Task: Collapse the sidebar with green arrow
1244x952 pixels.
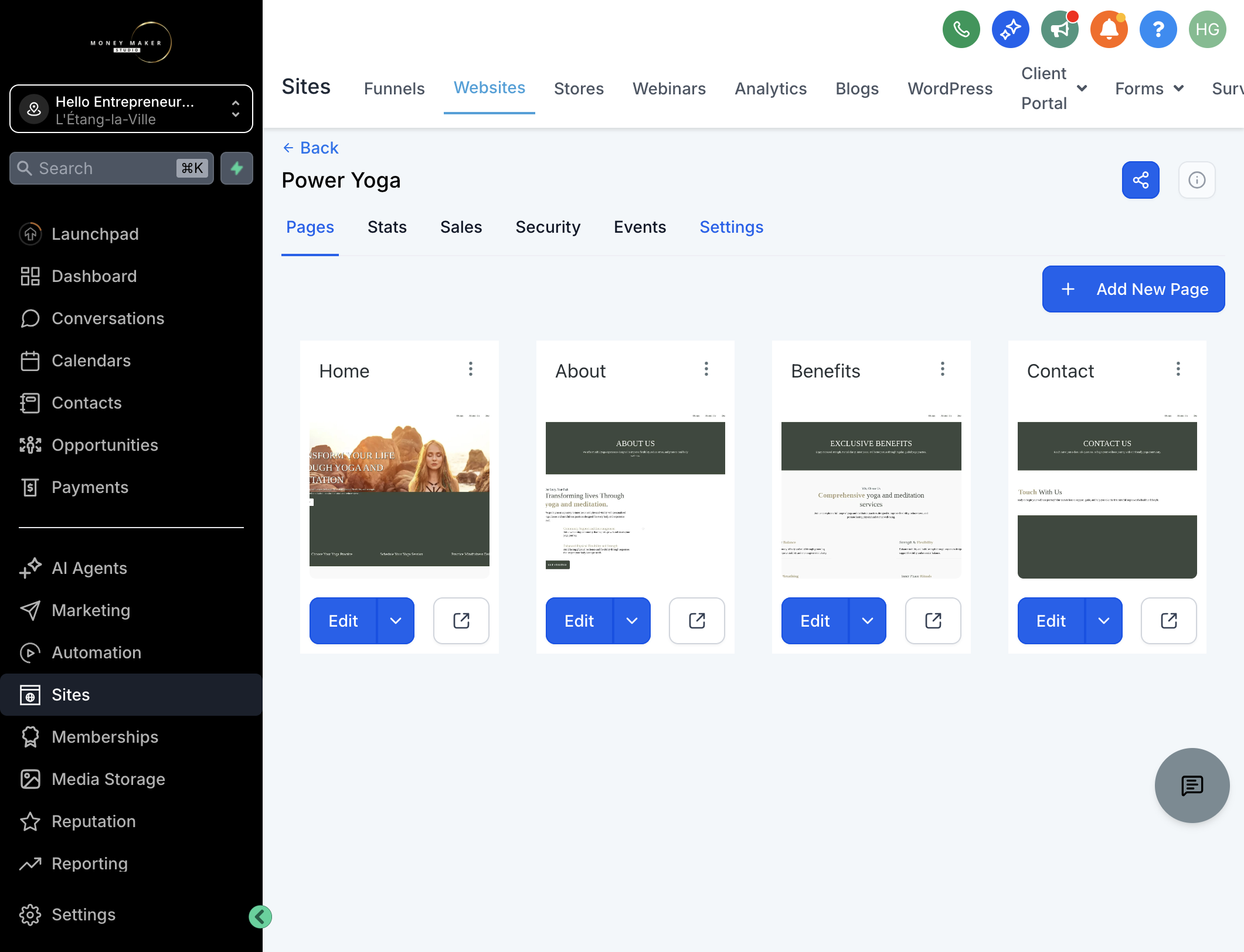Action: pyautogui.click(x=260, y=917)
